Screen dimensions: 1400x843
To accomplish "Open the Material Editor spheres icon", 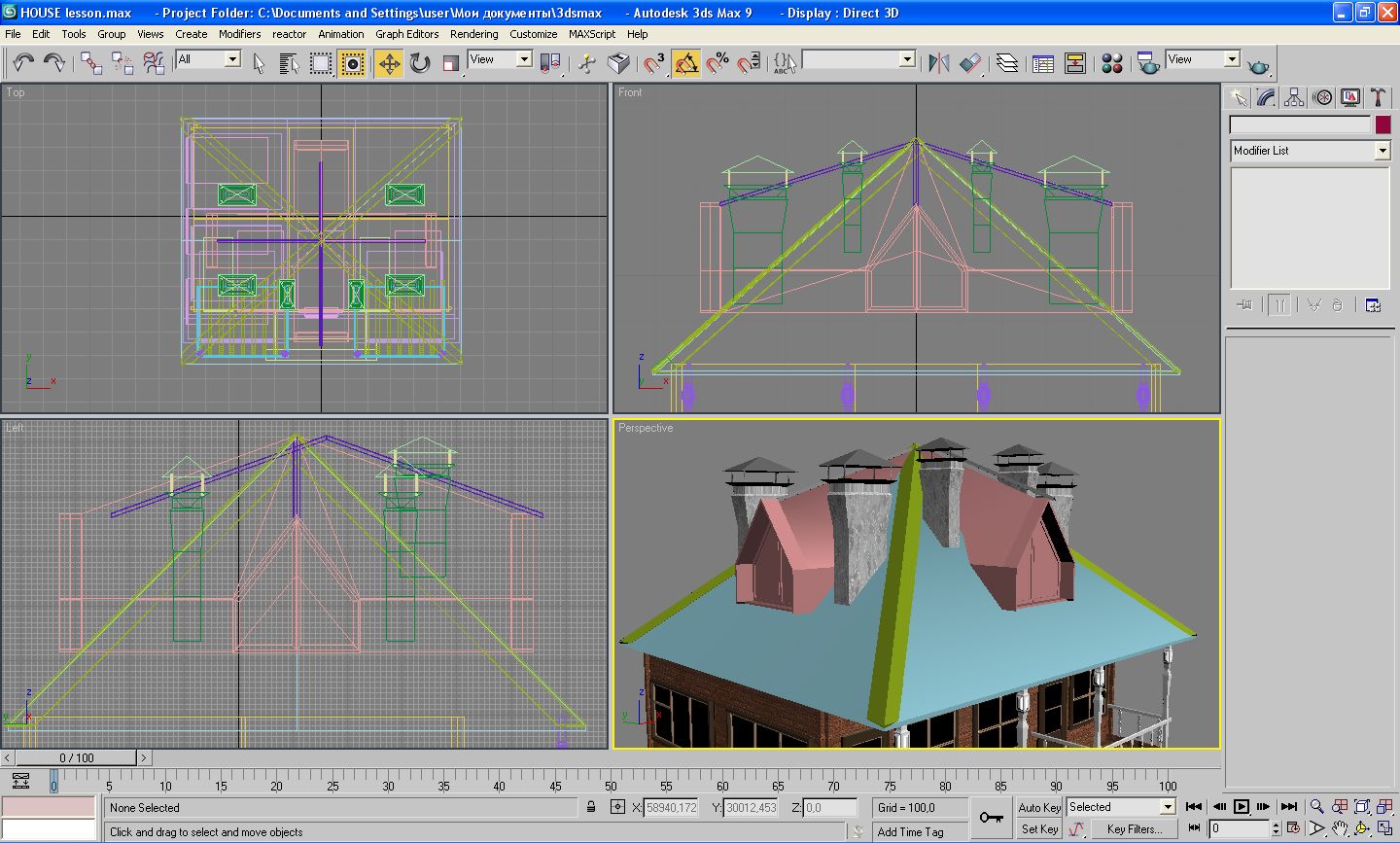I will point(1112,63).
